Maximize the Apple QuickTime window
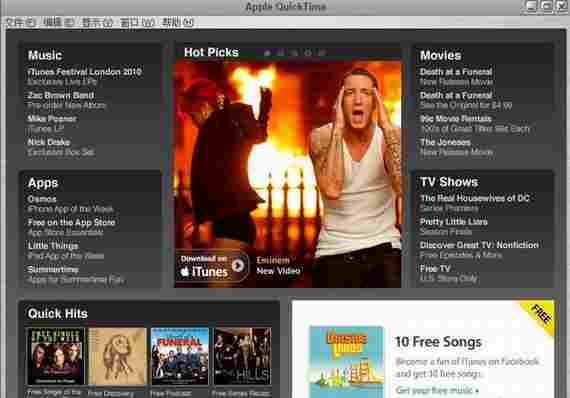This screenshot has height=398, width=570. pos(546,6)
